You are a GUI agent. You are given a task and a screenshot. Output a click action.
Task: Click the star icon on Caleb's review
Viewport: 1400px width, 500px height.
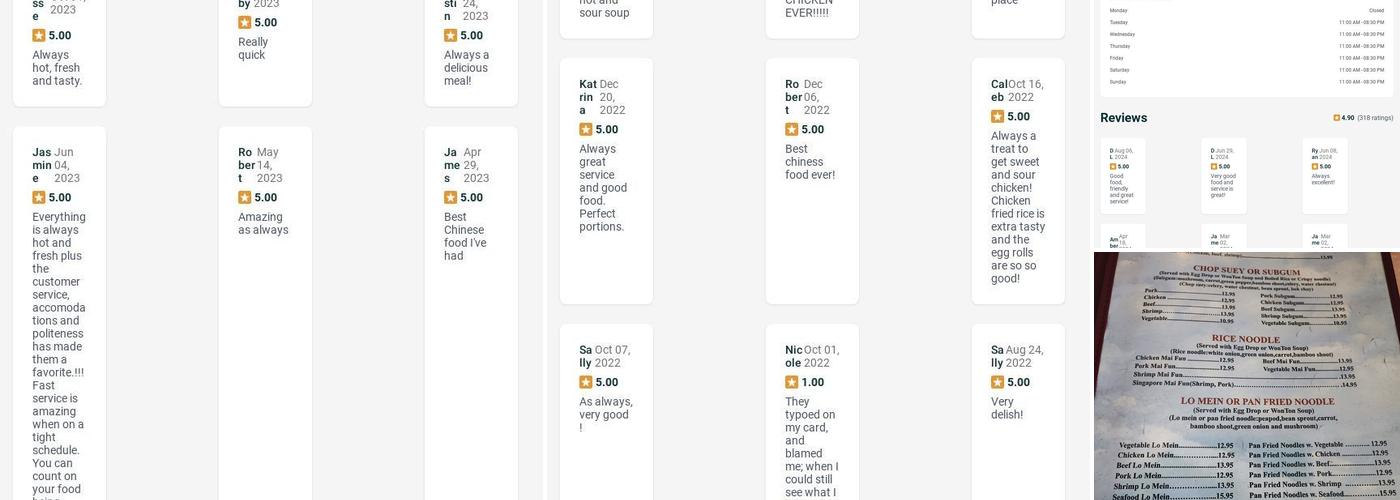[998, 117]
